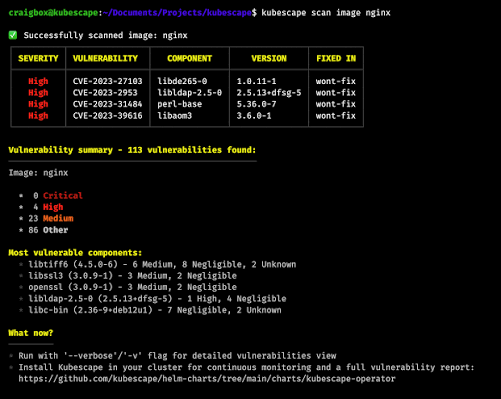The width and height of the screenshot is (501, 399).
Task: Click the COMPONENT column header
Action: (x=189, y=58)
